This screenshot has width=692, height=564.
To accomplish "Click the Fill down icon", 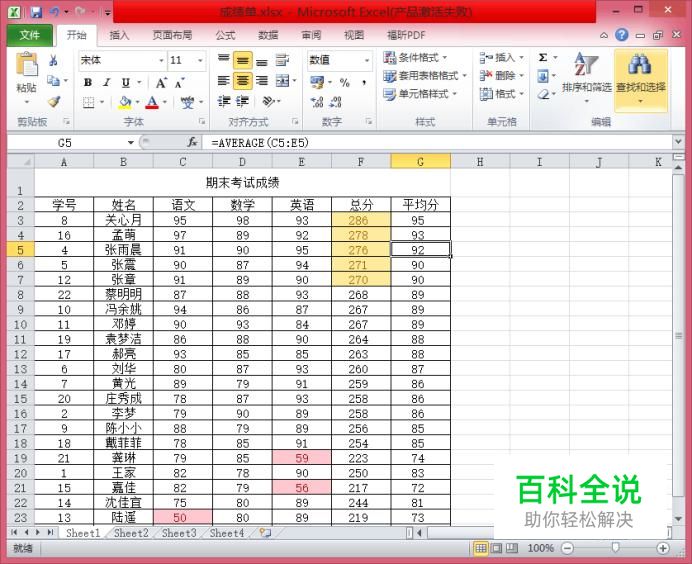I will 543,76.
